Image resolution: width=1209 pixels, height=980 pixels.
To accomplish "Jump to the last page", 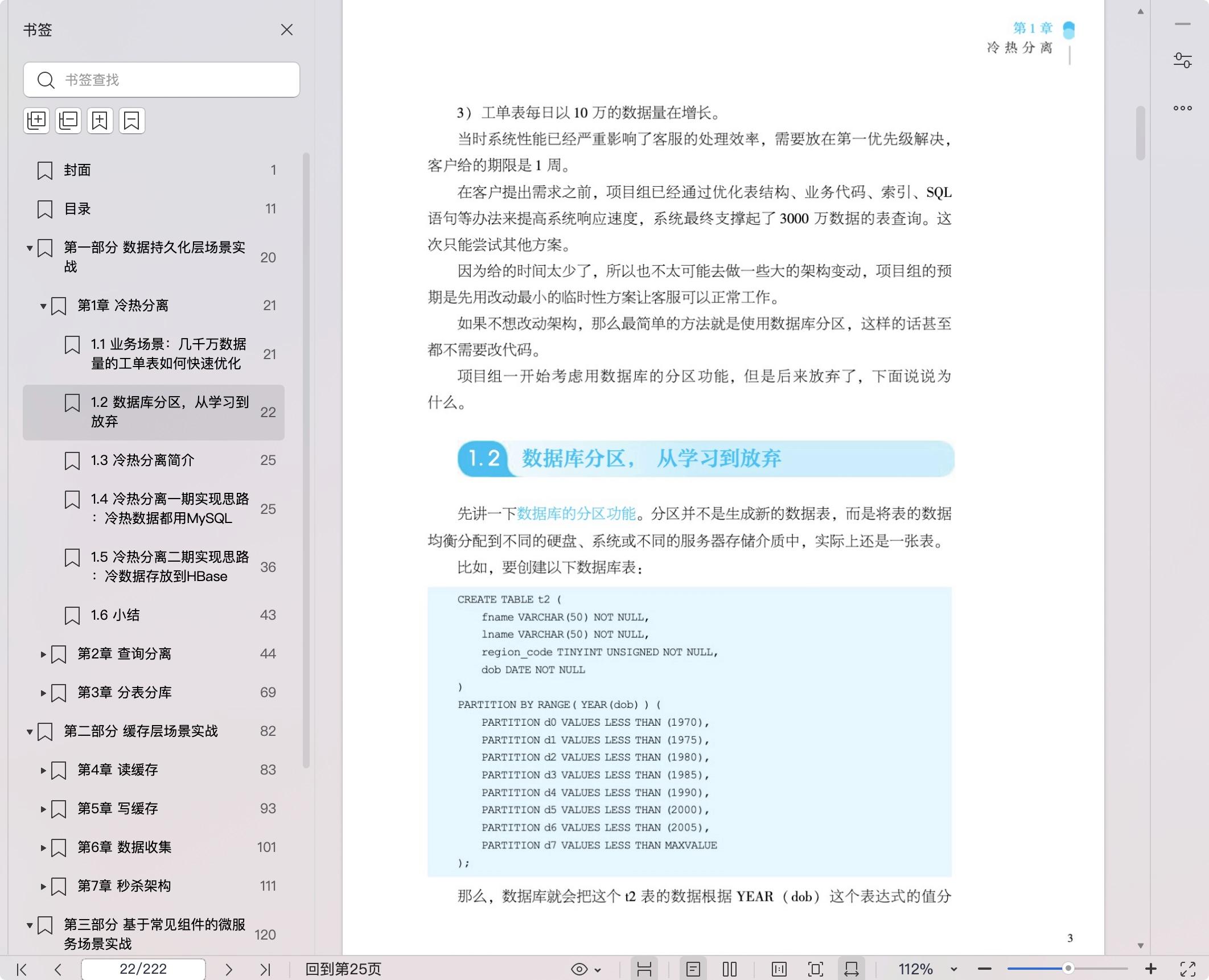I will (x=265, y=969).
